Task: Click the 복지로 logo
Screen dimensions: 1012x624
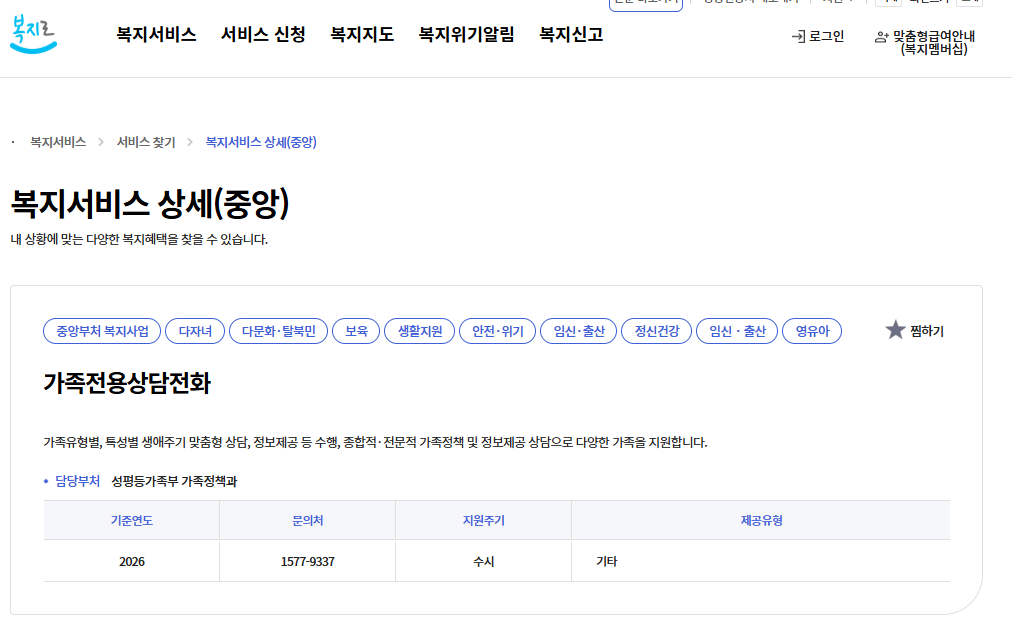Action: tap(34, 34)
